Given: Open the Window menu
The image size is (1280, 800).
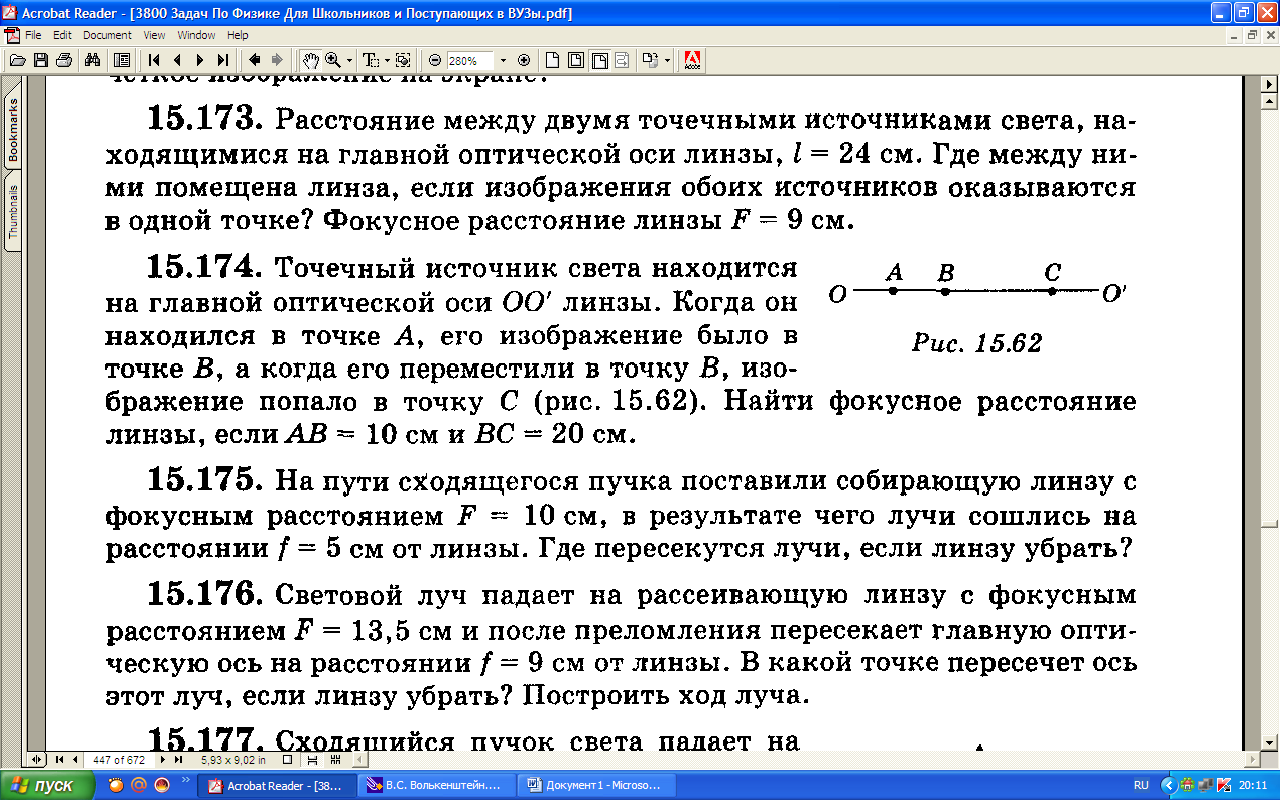Looking at the screenshot, I should [196, 35].
